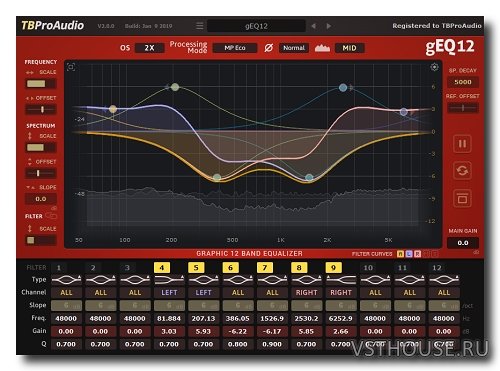Click filter 5 frequency 207.13 field
Screen dimensions: 500x371
[x=203, y=318]
